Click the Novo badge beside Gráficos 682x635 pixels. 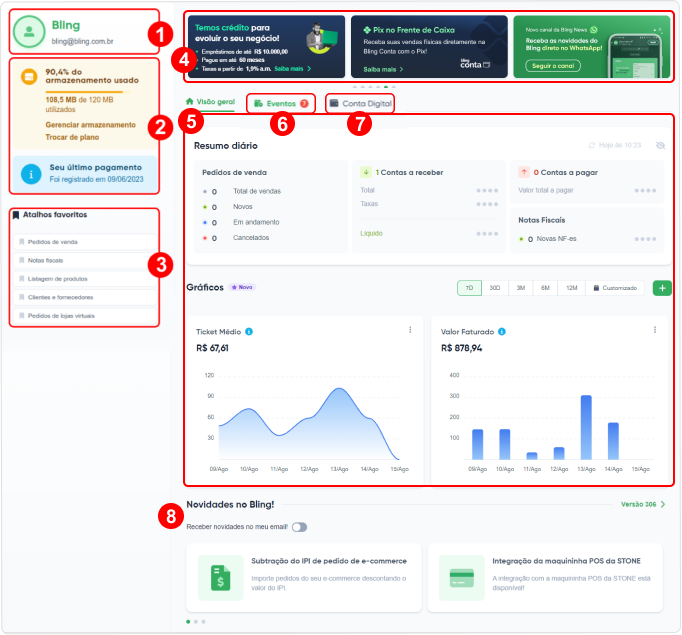(x=242, y=287)
